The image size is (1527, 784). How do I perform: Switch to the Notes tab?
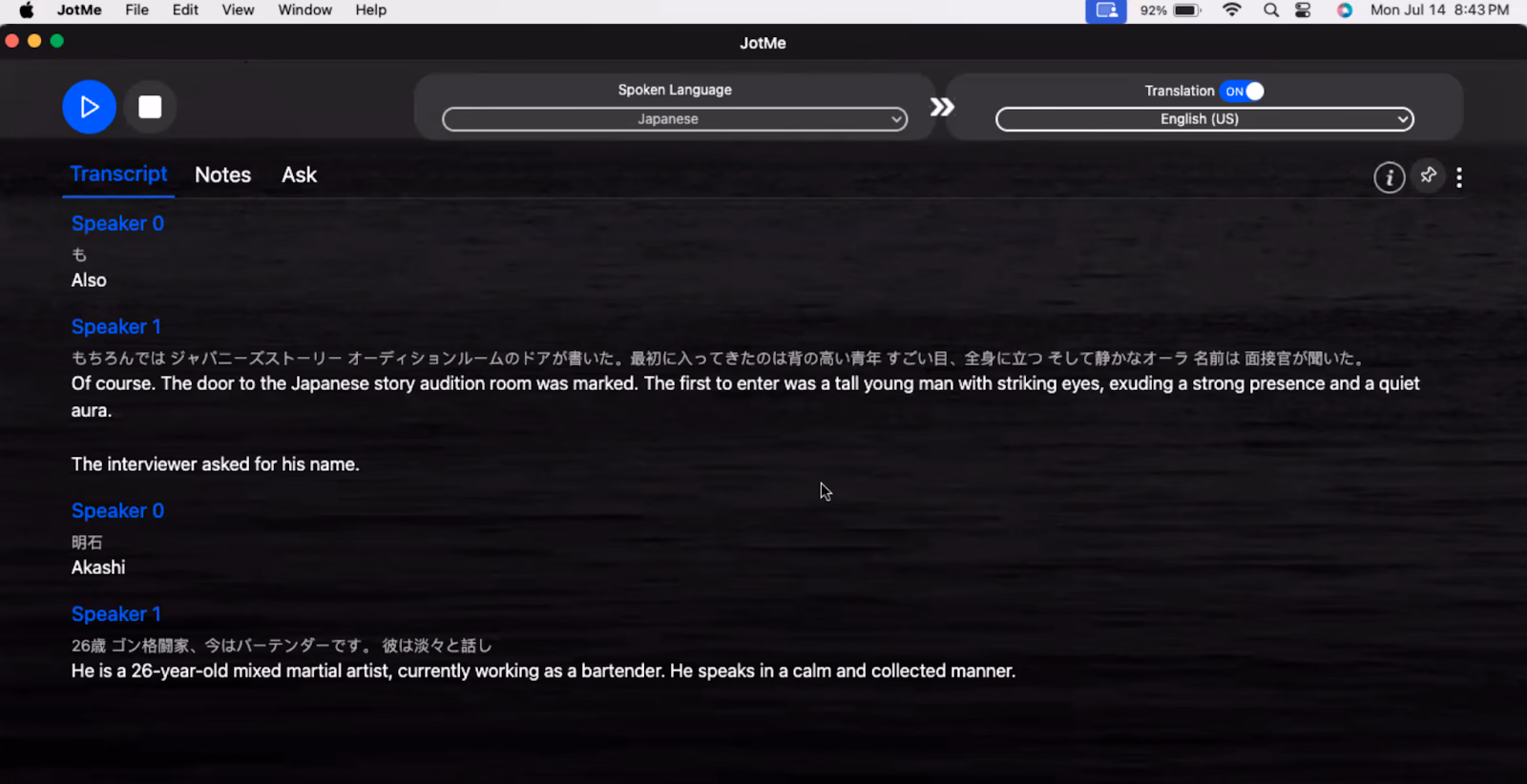[x=222, y=175]
